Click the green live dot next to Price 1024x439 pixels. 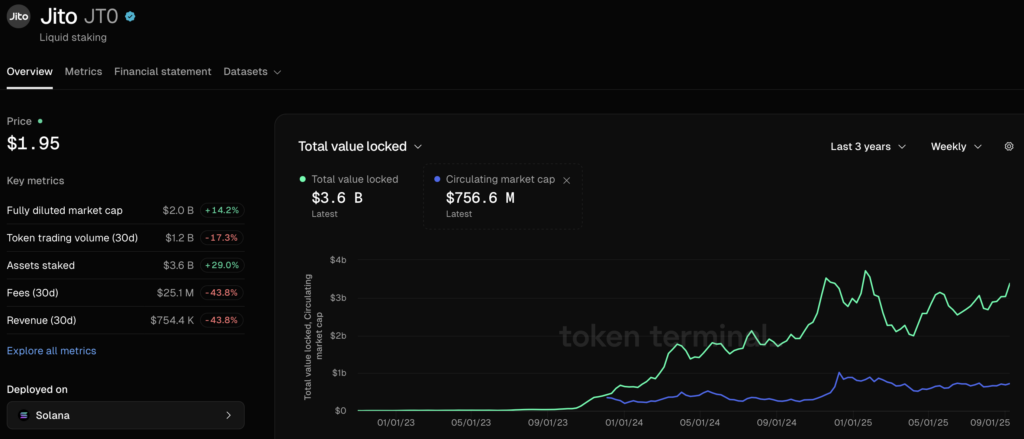click(x=40, y=121)
